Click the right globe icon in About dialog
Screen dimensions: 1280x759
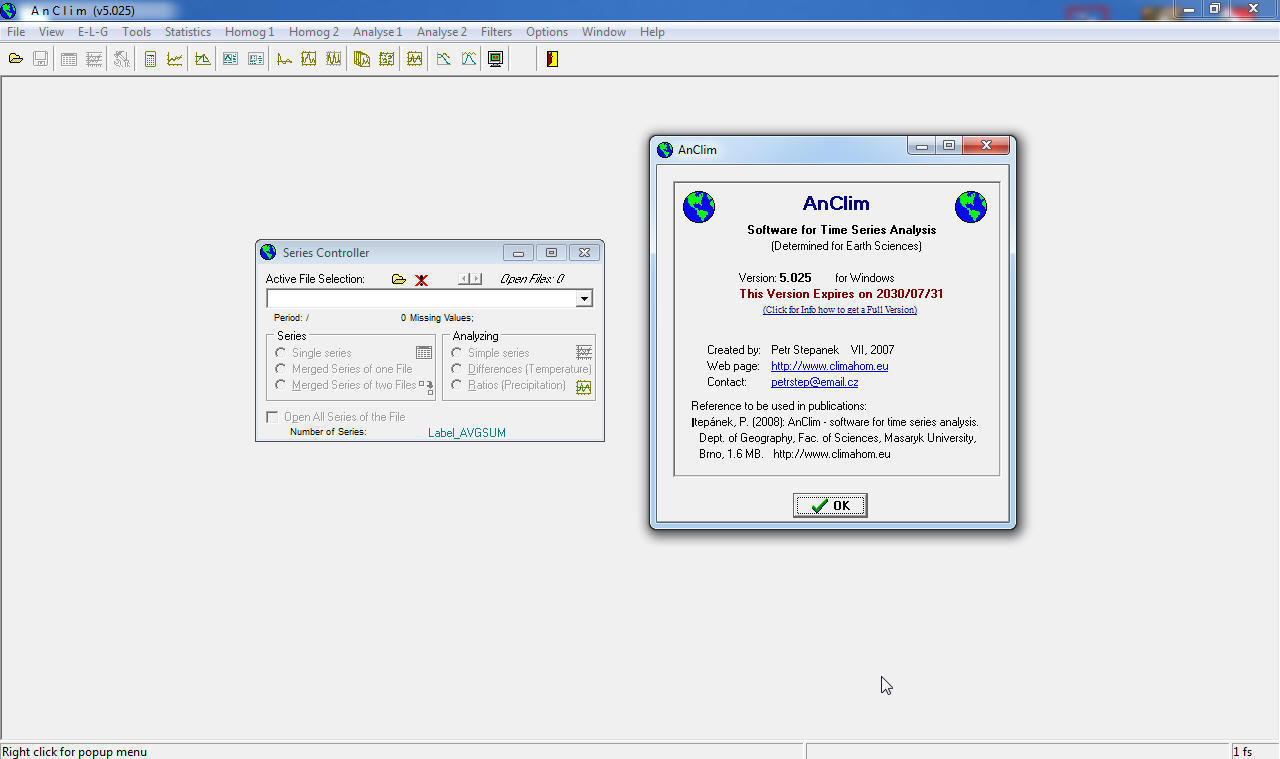[x=971, y=207]
